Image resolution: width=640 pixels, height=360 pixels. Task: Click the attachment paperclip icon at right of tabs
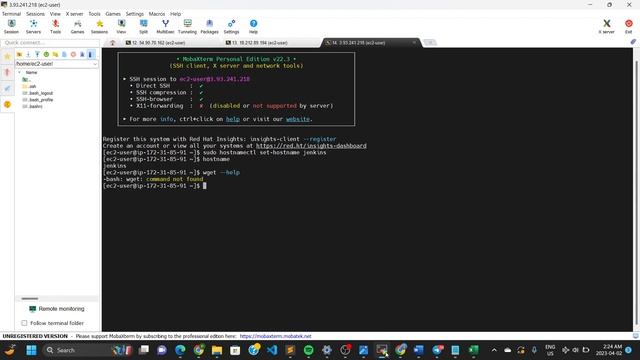coord(633,42)
